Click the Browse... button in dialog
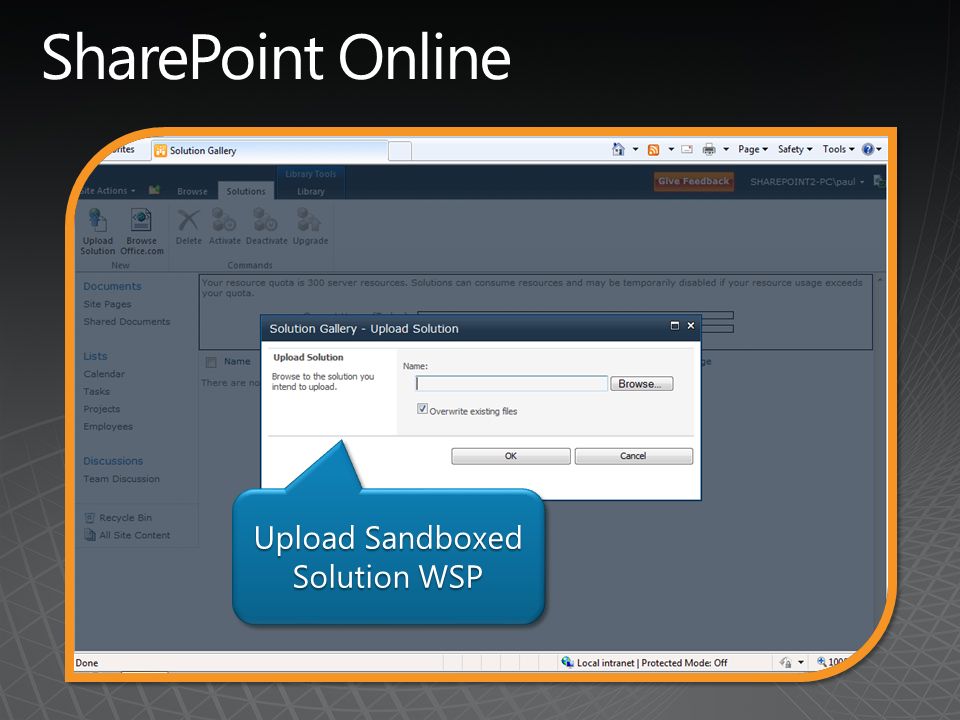960x720 pixels. pyautogui.click(x=641, y=384)
